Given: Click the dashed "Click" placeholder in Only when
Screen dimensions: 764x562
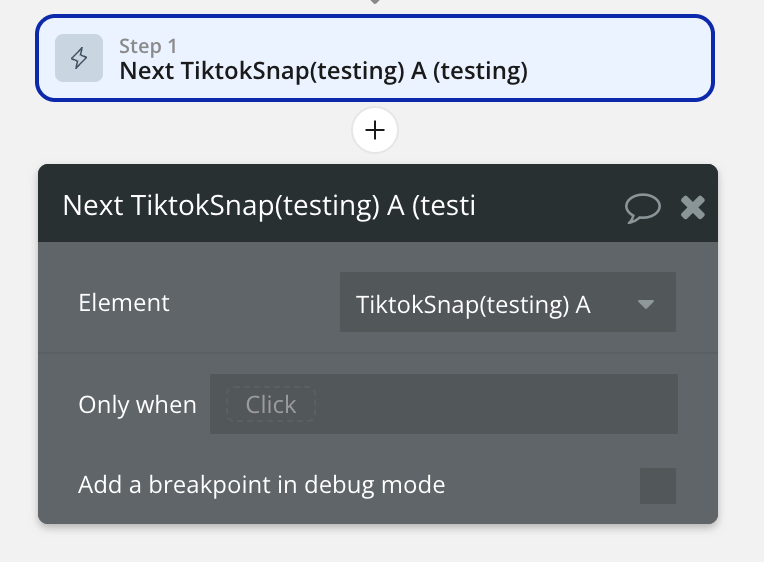Looking at the screenshot, I should (270, 404).
